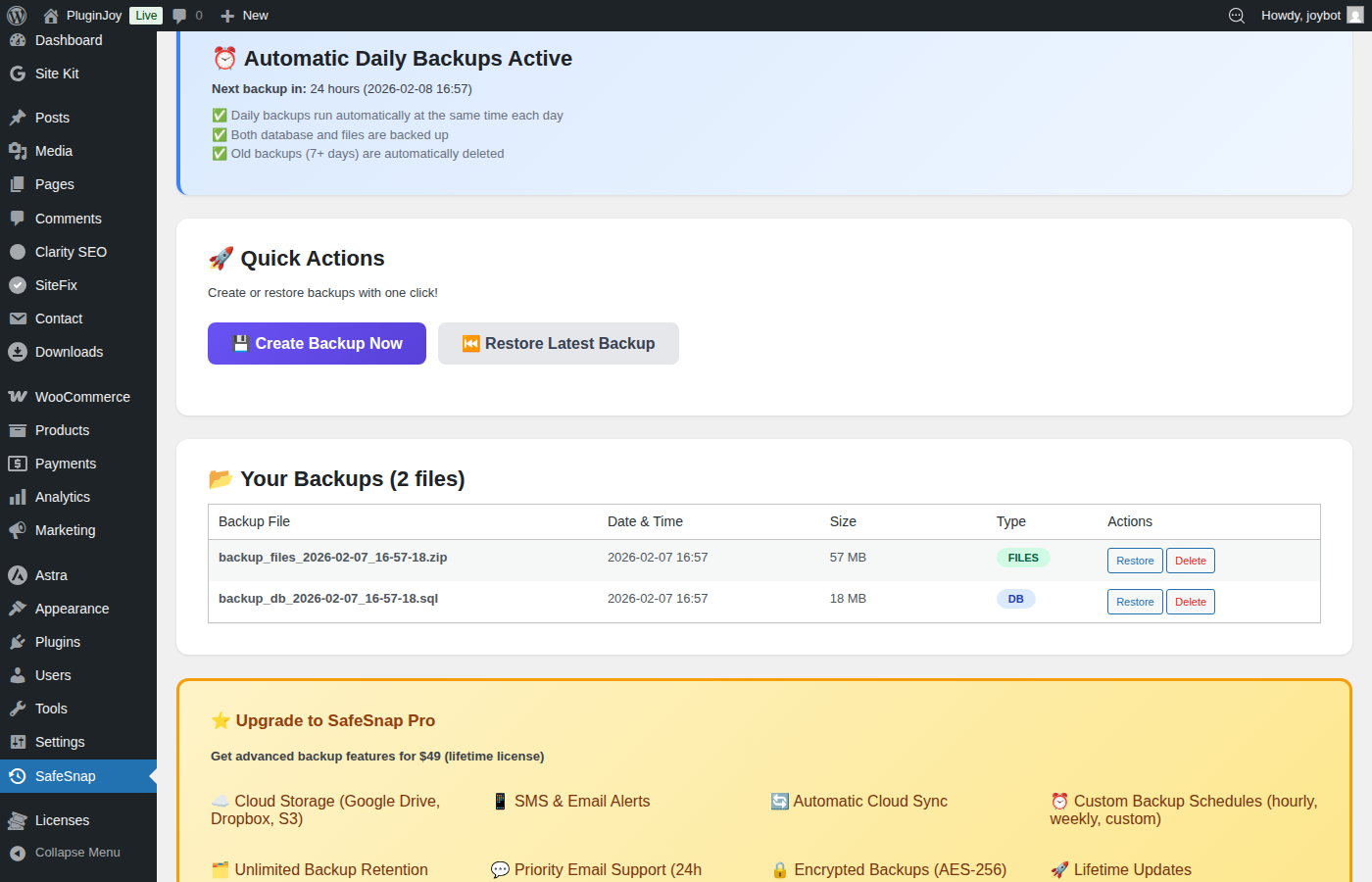1372x882 pixels.
Task: Click the PluginJoy site name
Action: (x=94, y=16)
